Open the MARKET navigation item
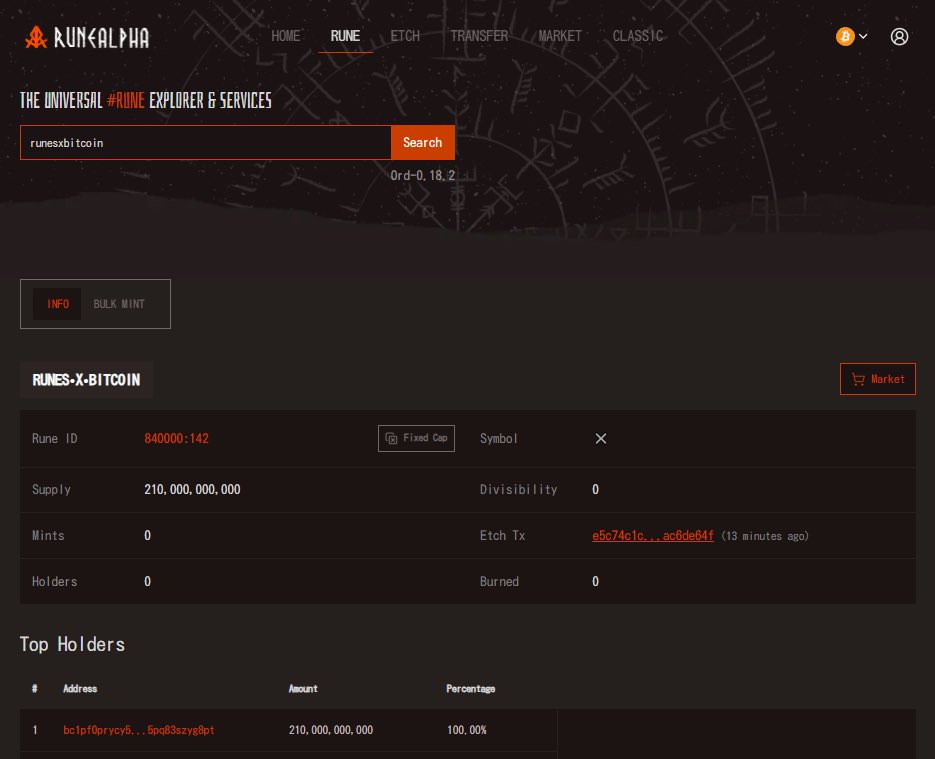The image size is (935, 759). coord(560,36)
